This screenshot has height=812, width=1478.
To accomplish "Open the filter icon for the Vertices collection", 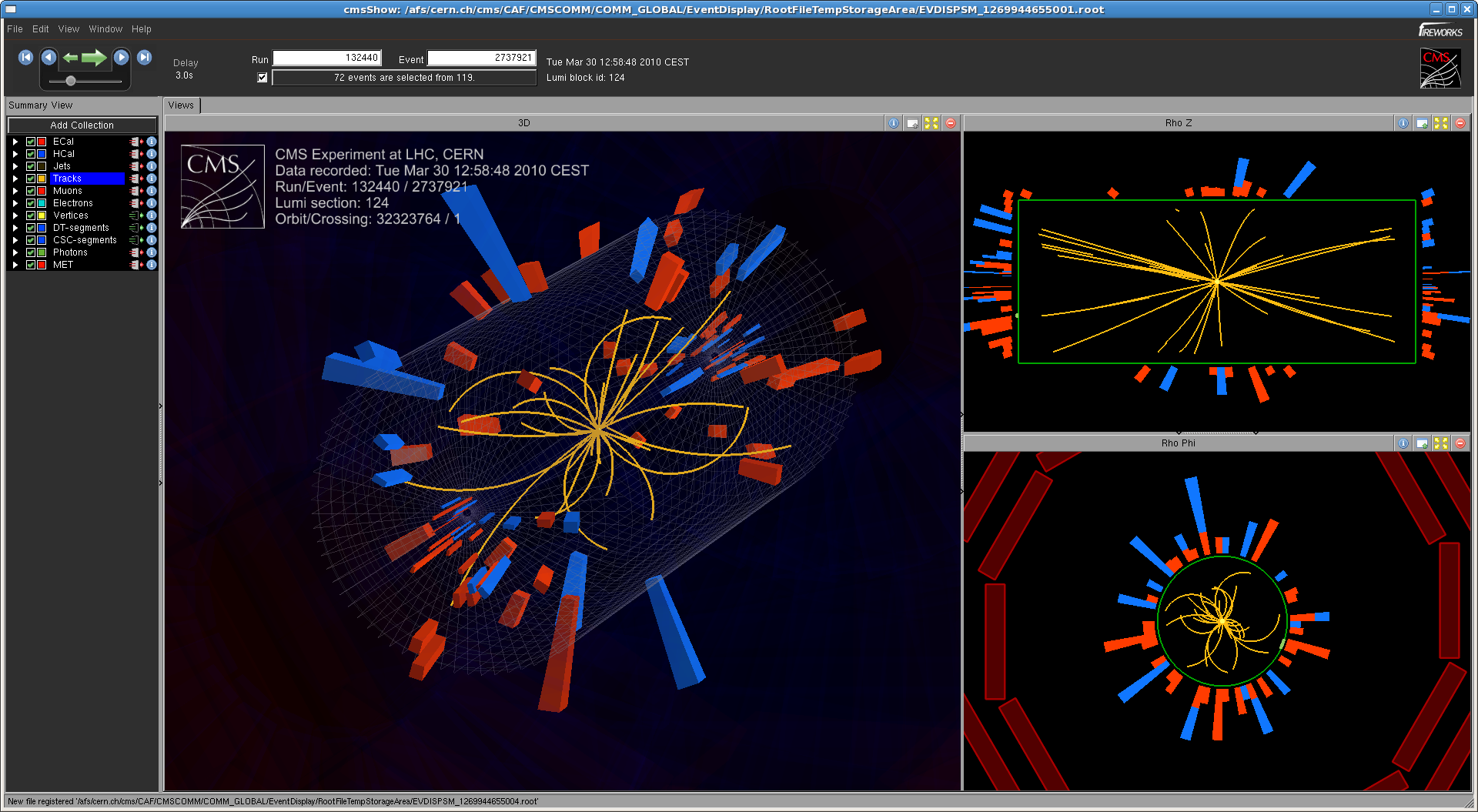I will click(x=136, y=216).
